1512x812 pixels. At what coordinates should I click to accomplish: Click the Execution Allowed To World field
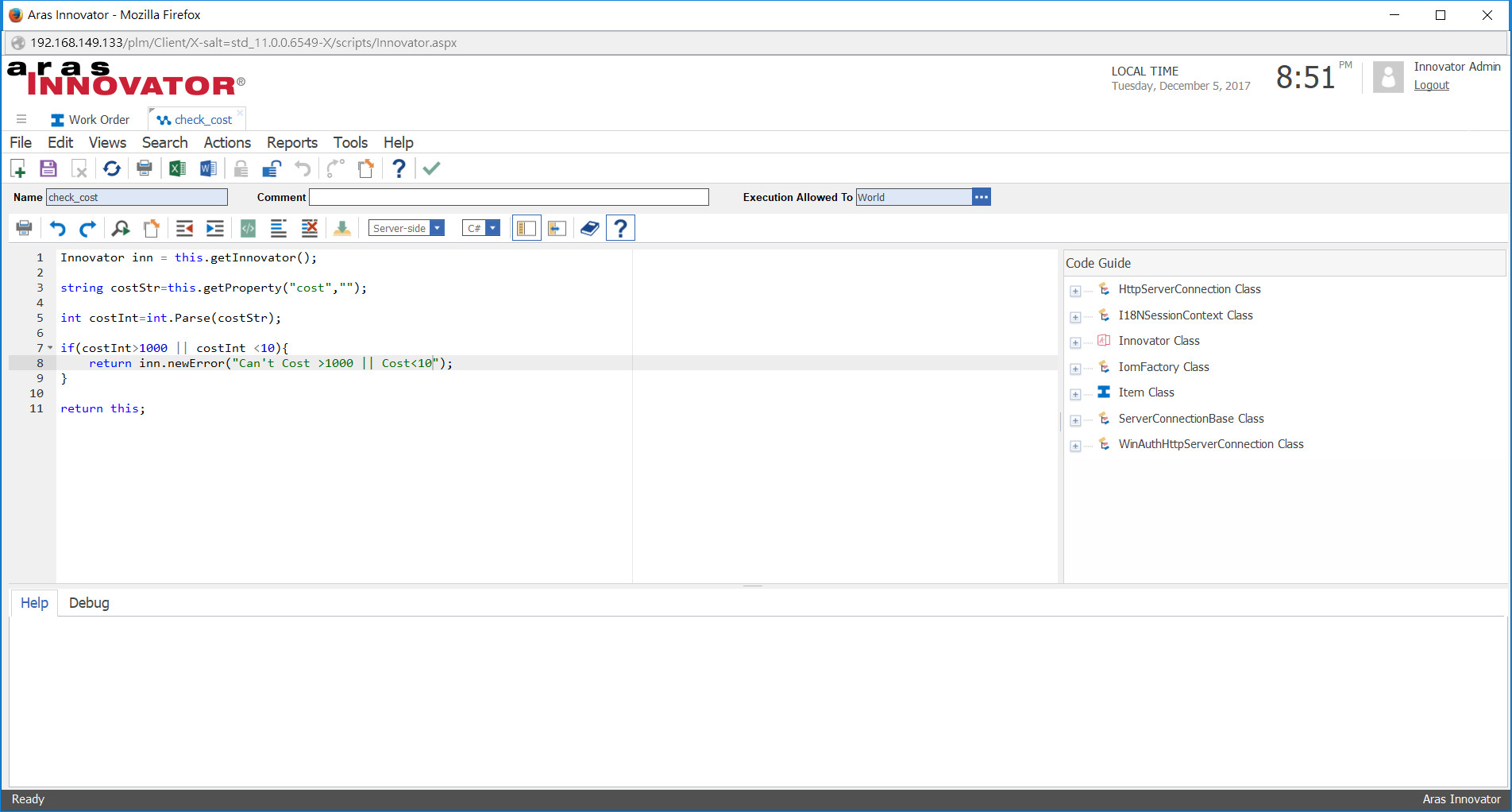[914, 197]
